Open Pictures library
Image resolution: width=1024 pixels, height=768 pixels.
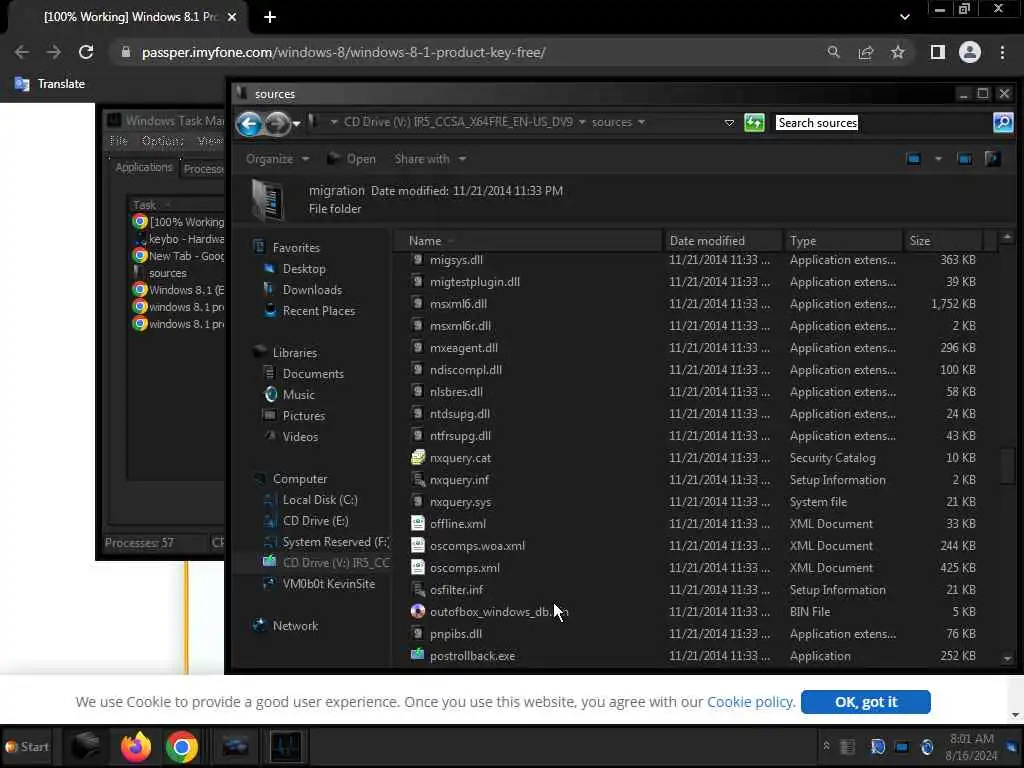[x=304, y=415]
